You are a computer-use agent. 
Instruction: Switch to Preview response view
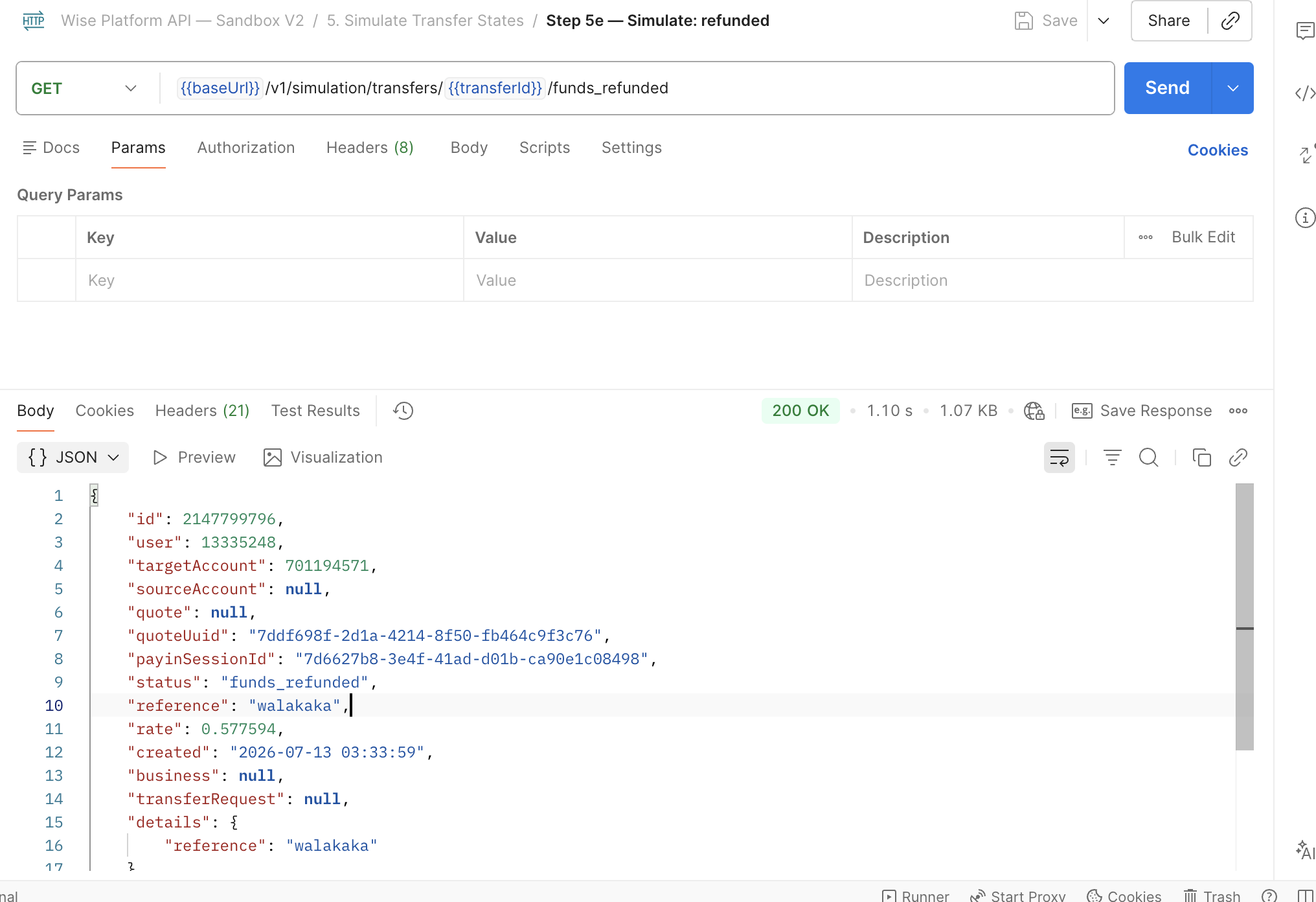(194, 457)
